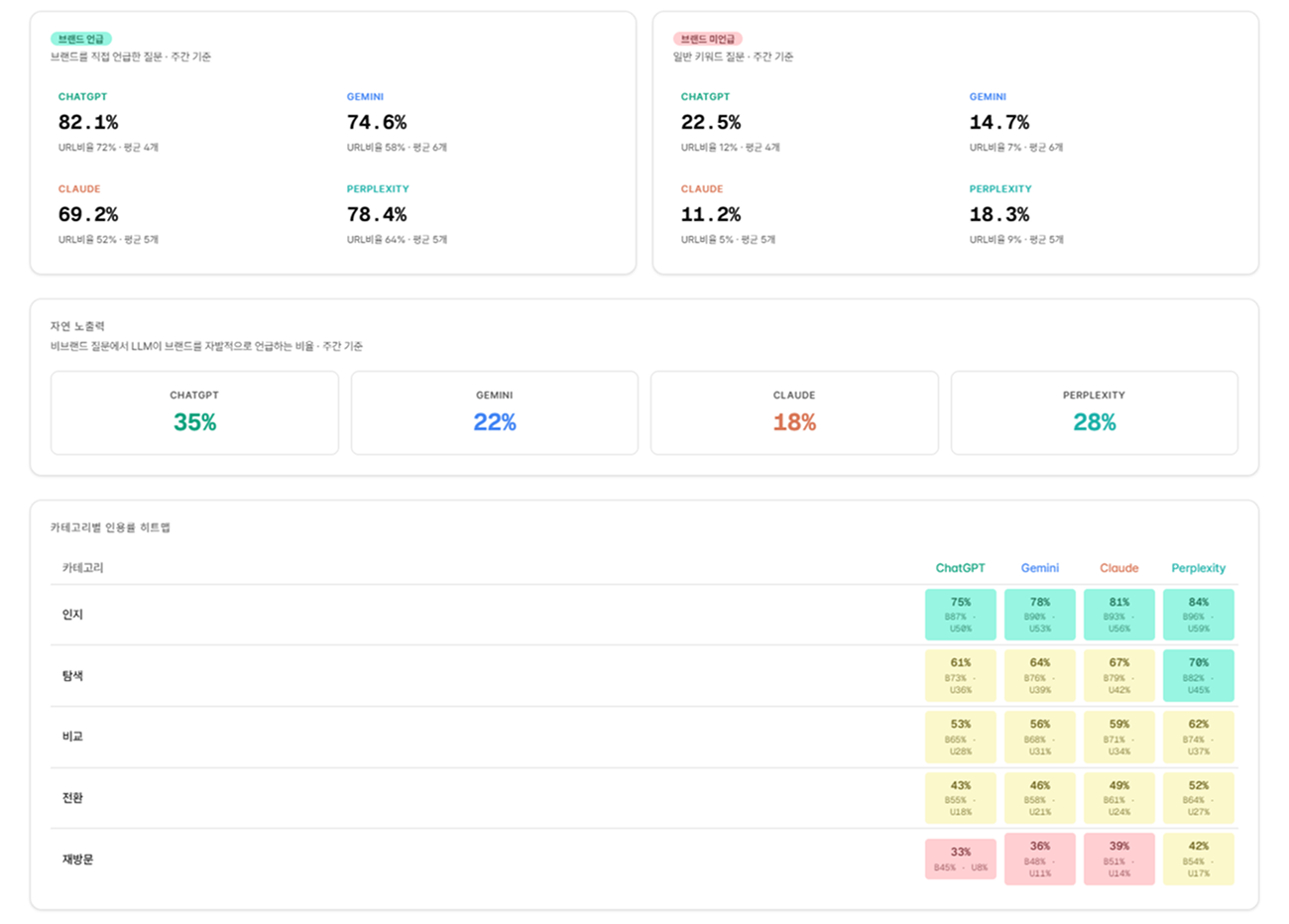Select the 18.3% Perplexity non-brand value
Screen dimensions: 1289x924
[x=999, y=214]
